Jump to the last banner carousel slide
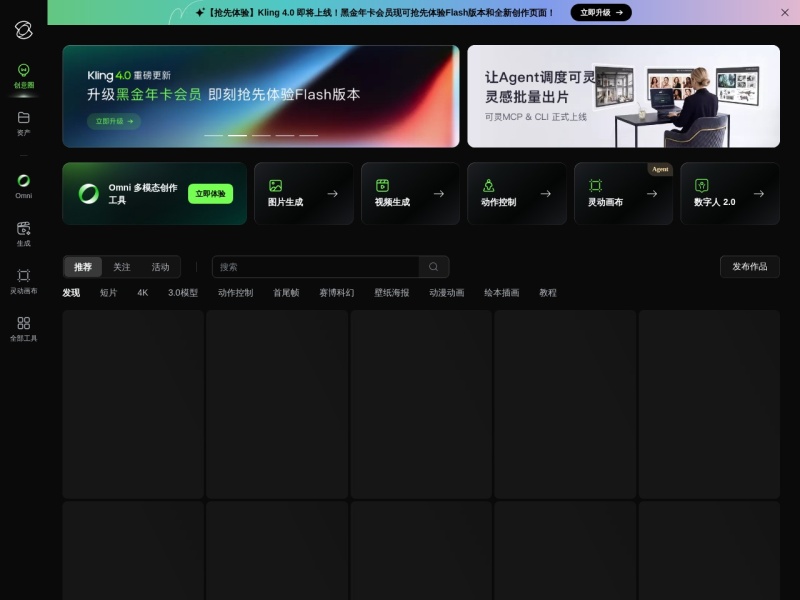The width and height of the screenshot is (800, 600). pyautogui.click(x=309, y=135)
